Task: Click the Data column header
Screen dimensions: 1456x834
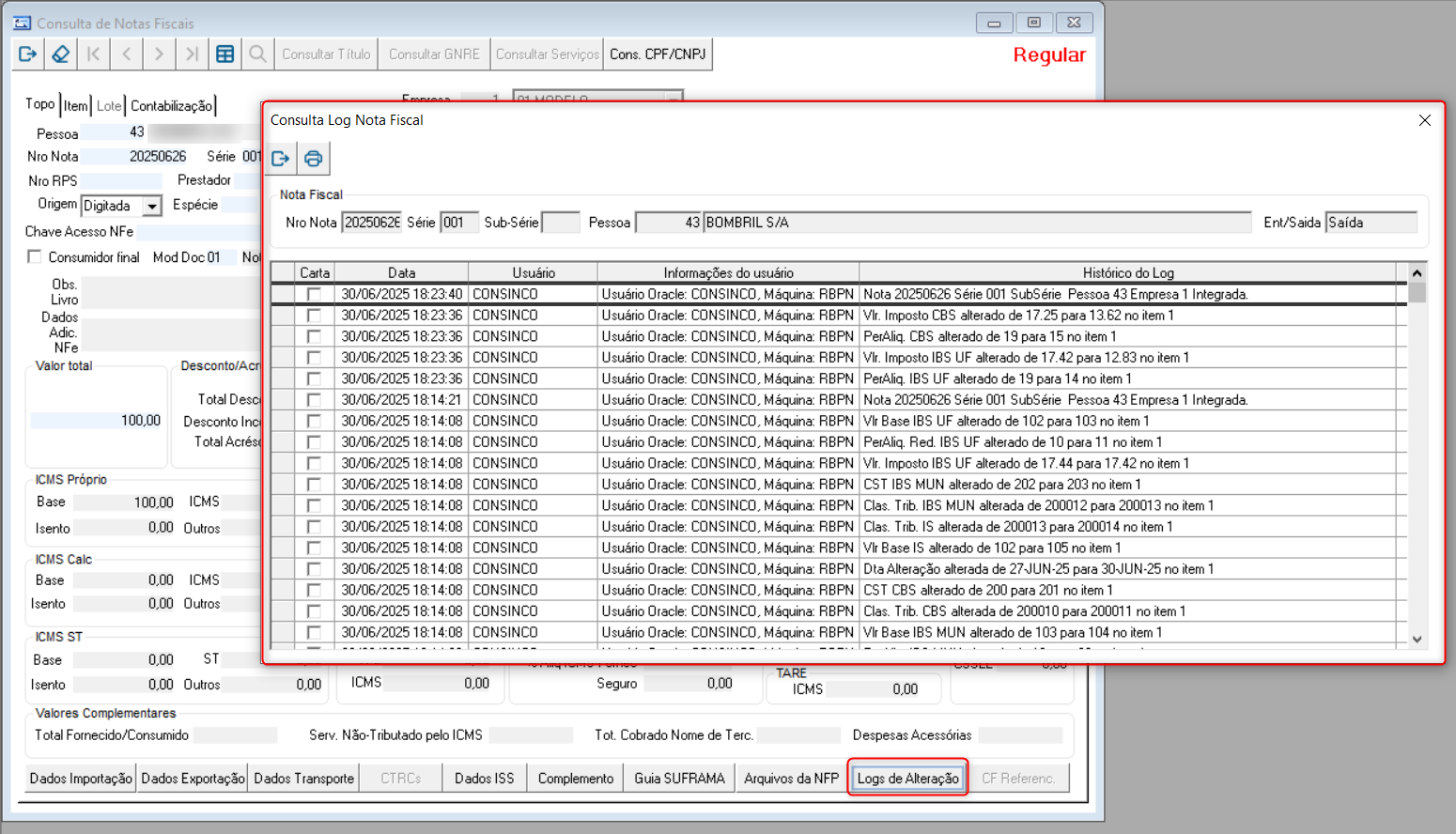Action: coord(402,272)
